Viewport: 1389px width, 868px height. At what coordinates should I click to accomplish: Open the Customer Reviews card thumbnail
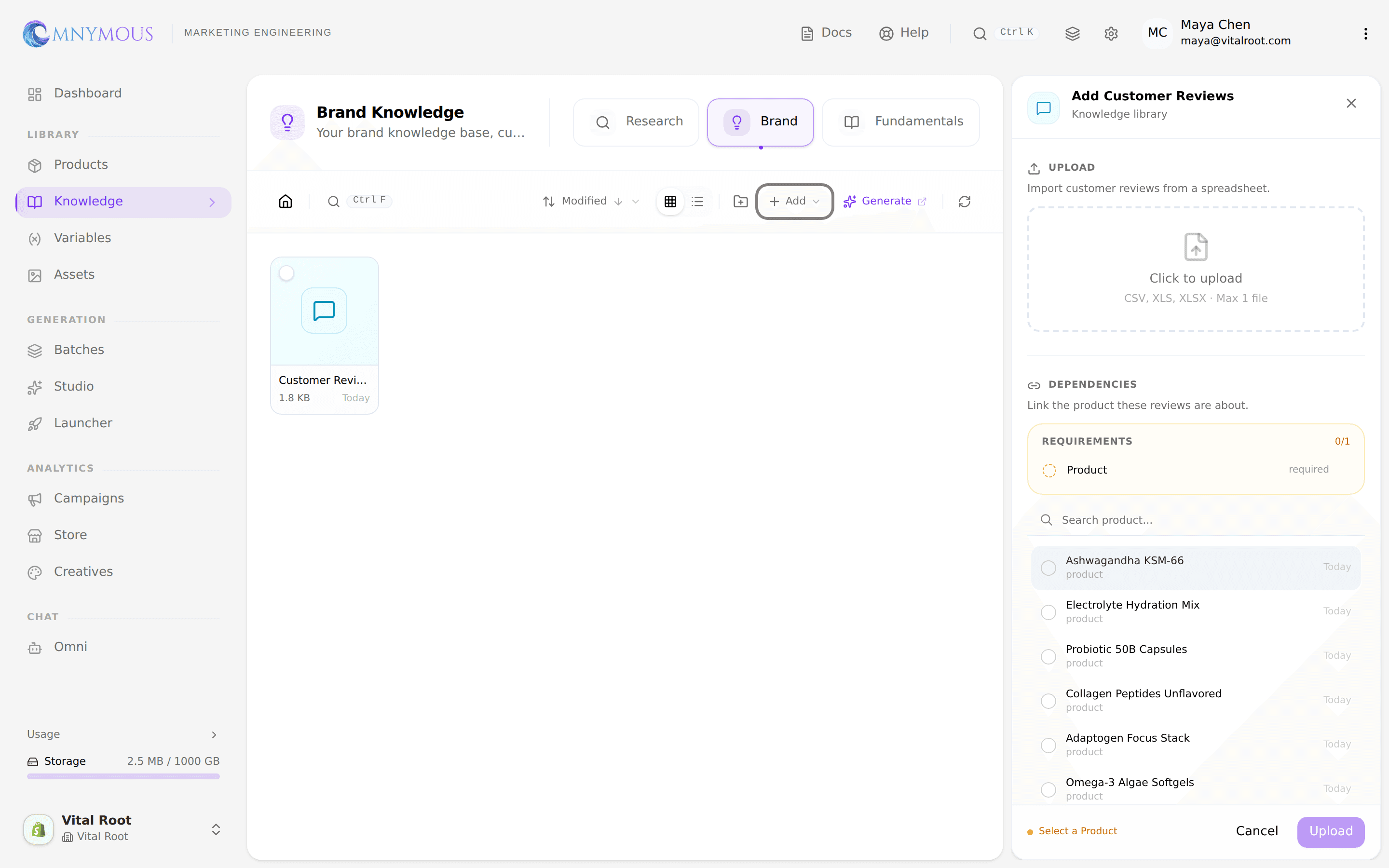point(324,311)
